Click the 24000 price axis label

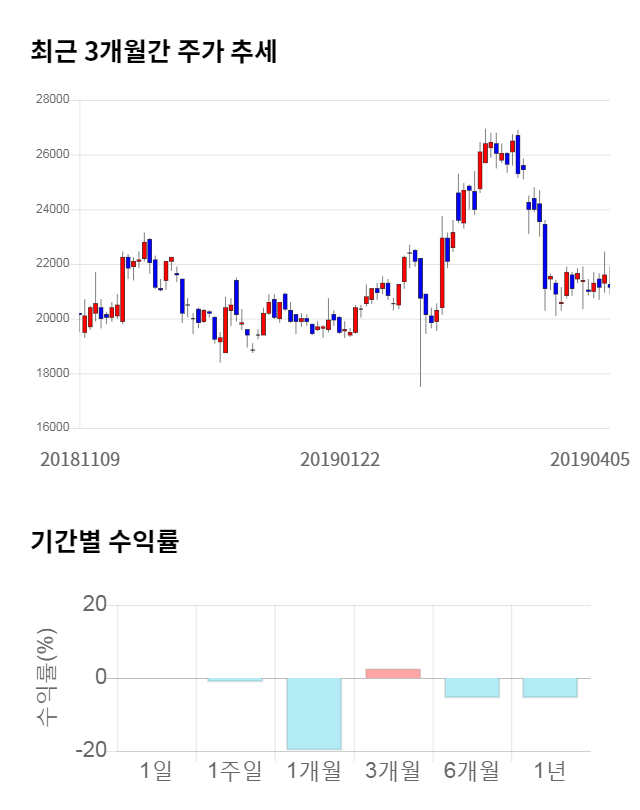(52, 209)
